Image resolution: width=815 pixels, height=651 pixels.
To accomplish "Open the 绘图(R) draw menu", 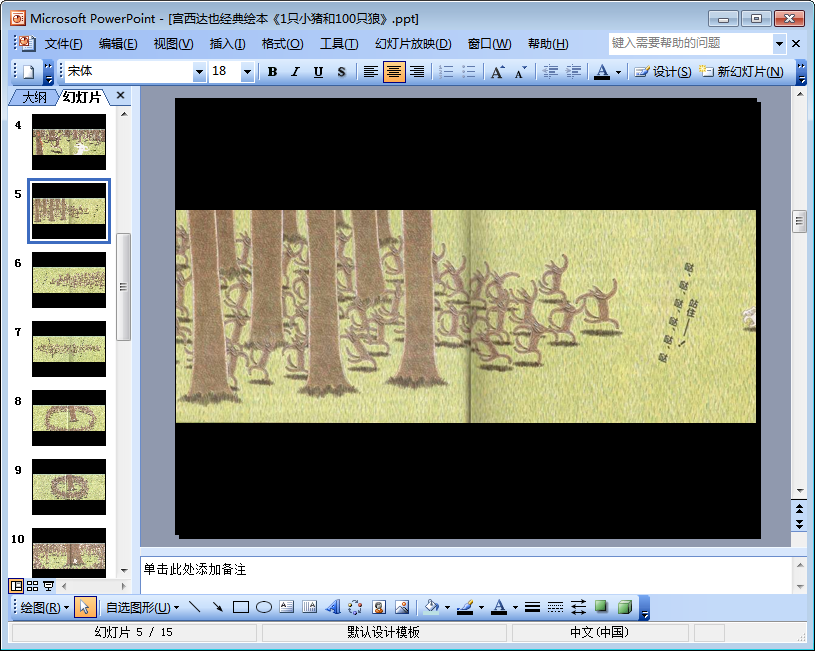I will 45,607.
